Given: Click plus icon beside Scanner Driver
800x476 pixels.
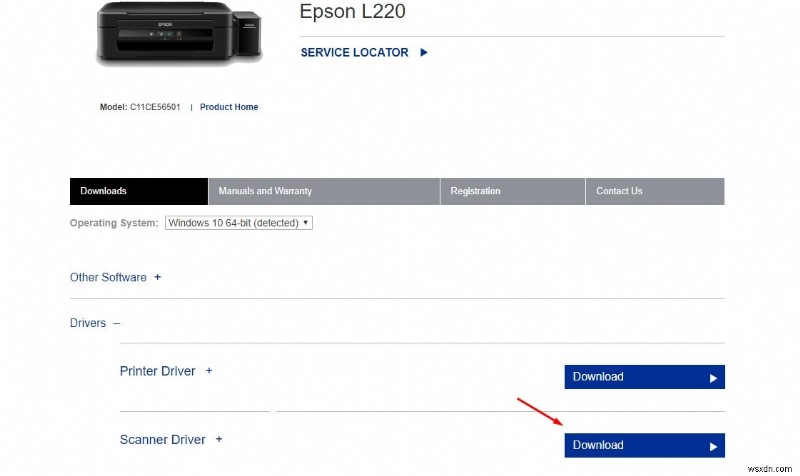Looking at the screenshot, I should (219, 439).
